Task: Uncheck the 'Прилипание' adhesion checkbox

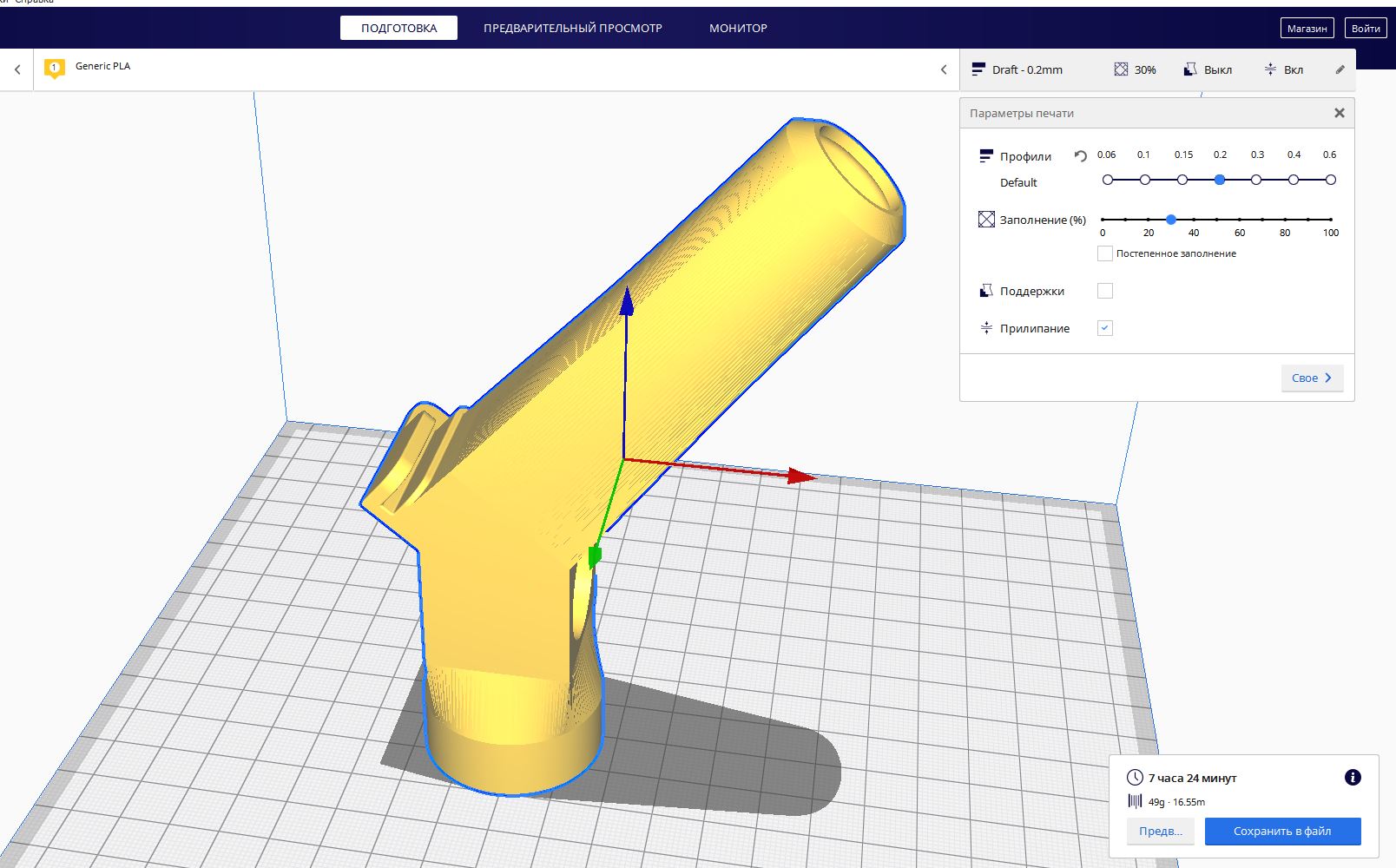Action: pos(1104,328)
